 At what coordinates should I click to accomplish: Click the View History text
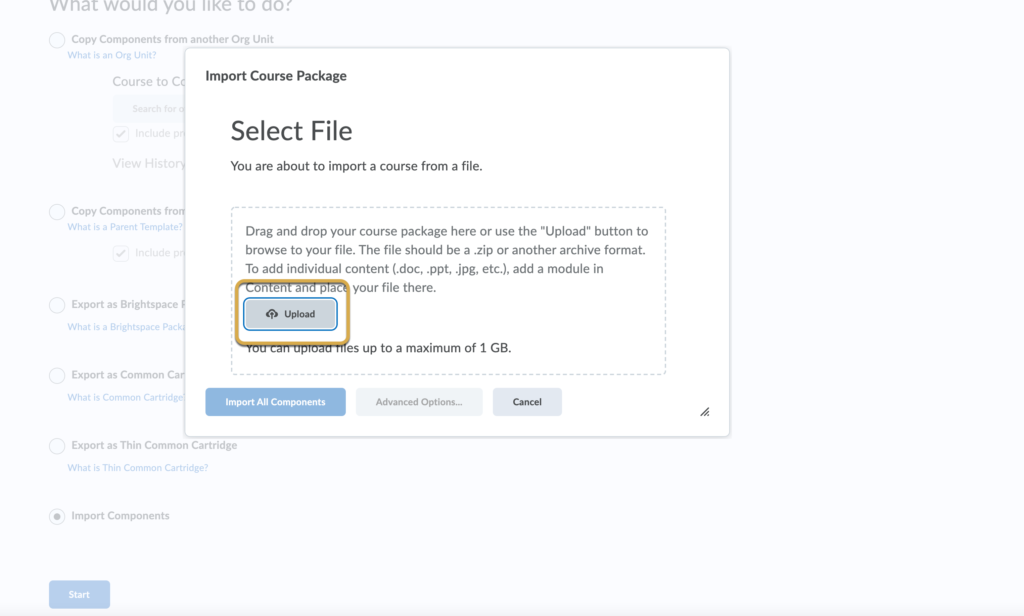tap(149, 163)
